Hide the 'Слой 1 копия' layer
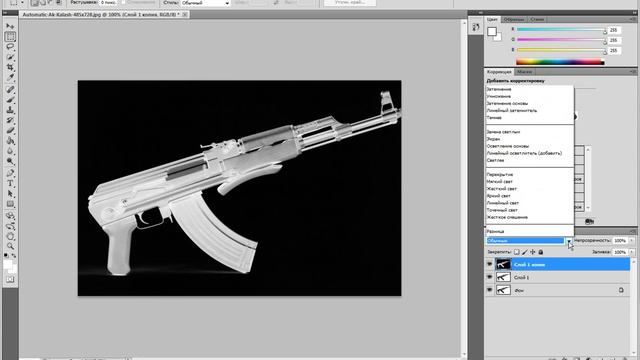Screen dimensions: 640x360 point(489,264)
